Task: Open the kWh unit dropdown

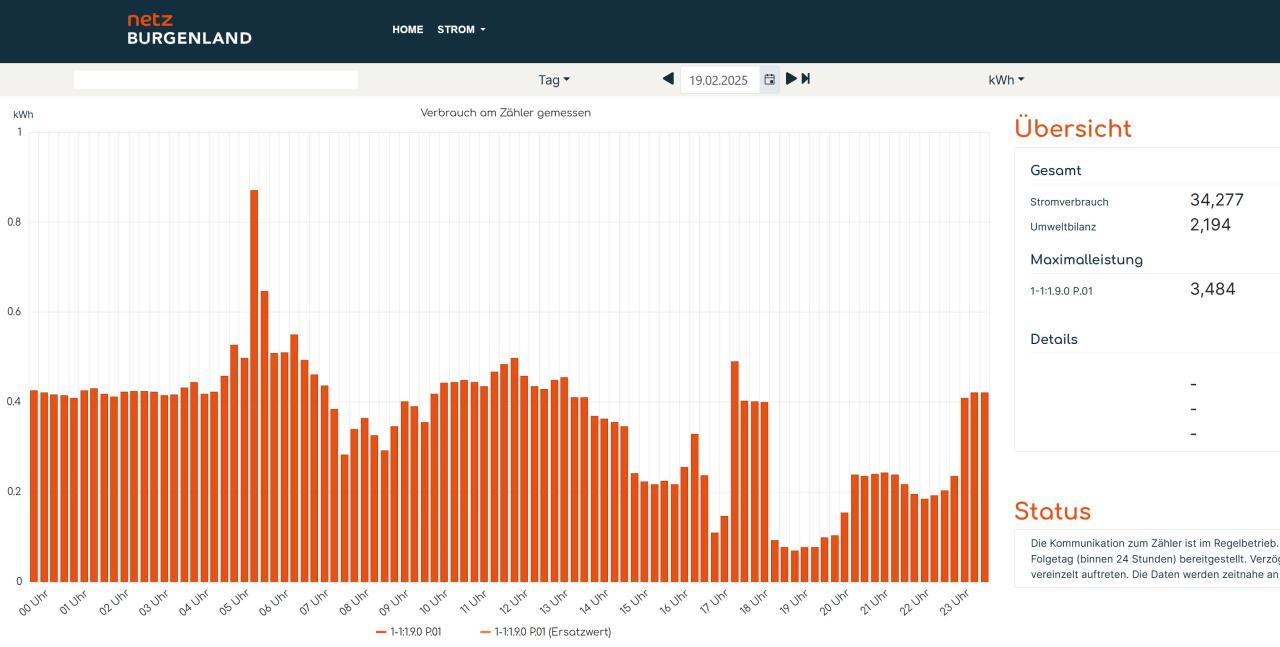Action: [1006, 80]
